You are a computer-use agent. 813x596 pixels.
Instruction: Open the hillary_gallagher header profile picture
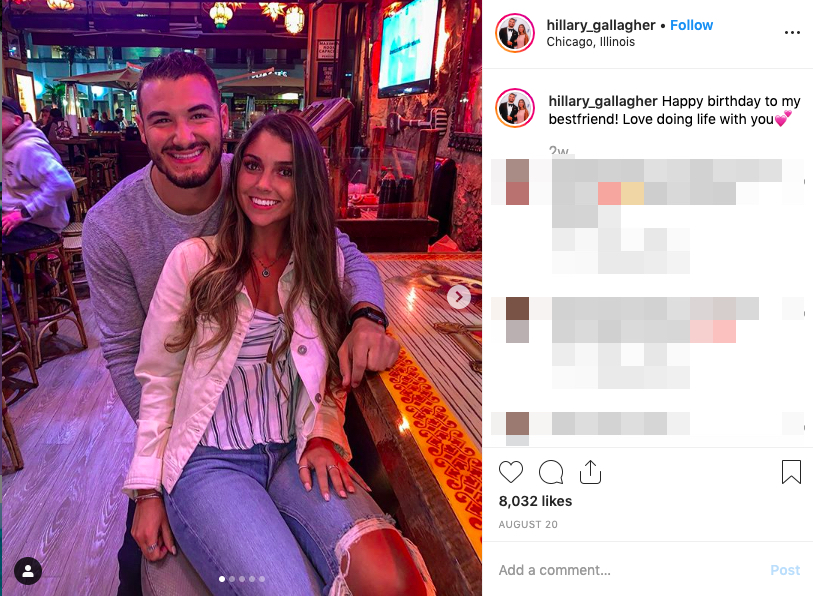click(514, 33)
